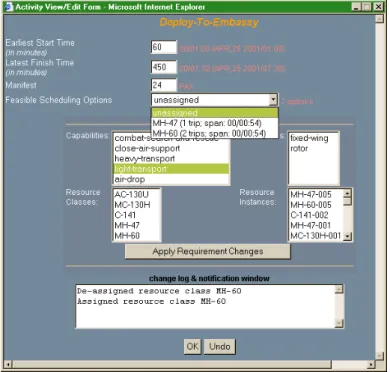390x372 pixels.
Task: Click 'Assigned resource class MH-60' log line
Action: (x=151, y=301)
